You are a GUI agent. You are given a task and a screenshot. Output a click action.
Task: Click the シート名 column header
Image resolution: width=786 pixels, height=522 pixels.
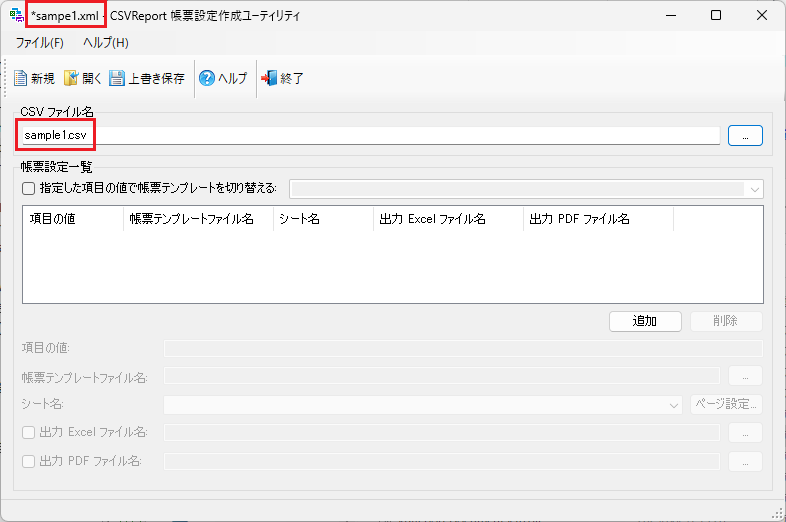coord(323,219)
